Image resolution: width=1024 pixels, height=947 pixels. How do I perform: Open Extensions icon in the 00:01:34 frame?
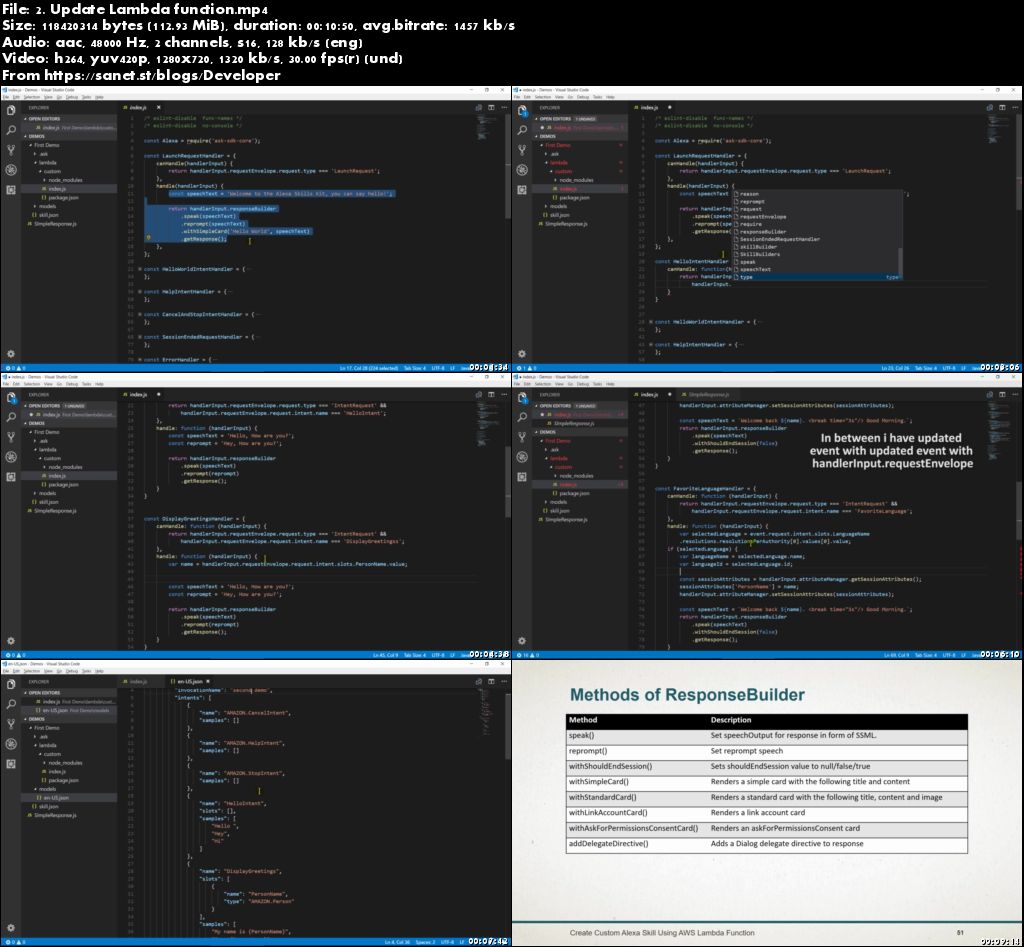pyautogui.click(x=11, y=189)
